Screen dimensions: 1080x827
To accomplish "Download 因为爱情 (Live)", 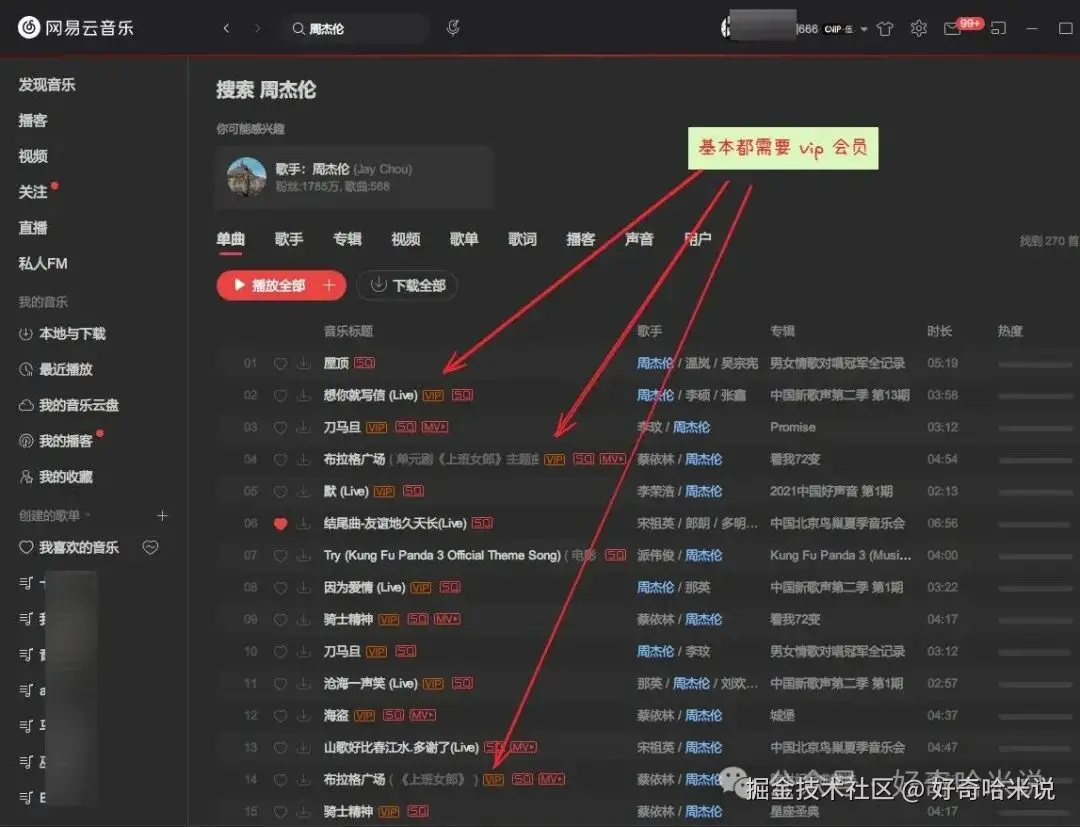I will [304, 587].
